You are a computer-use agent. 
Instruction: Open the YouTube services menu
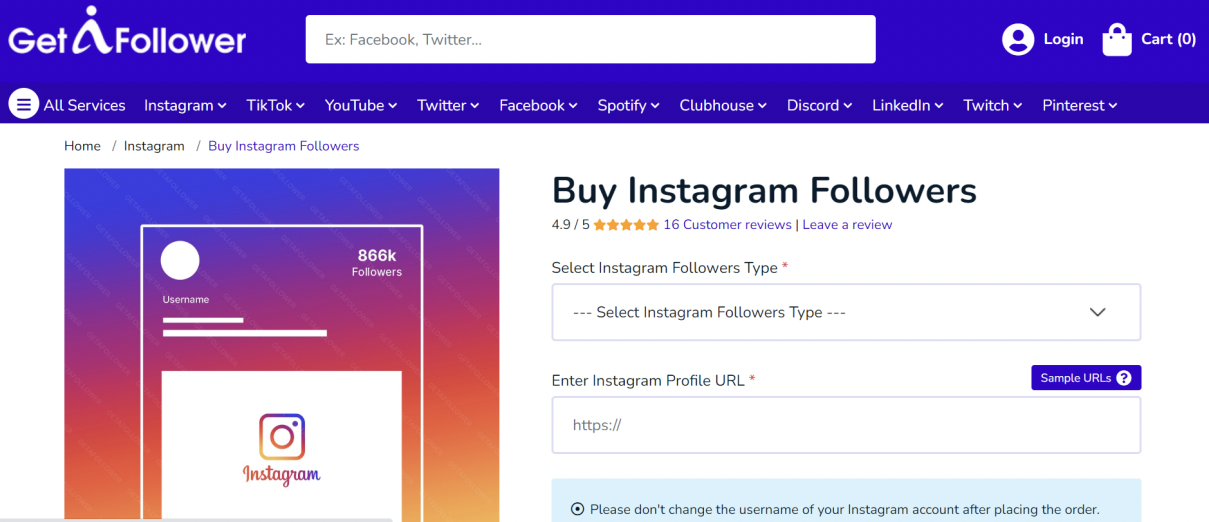coord(361,105)
